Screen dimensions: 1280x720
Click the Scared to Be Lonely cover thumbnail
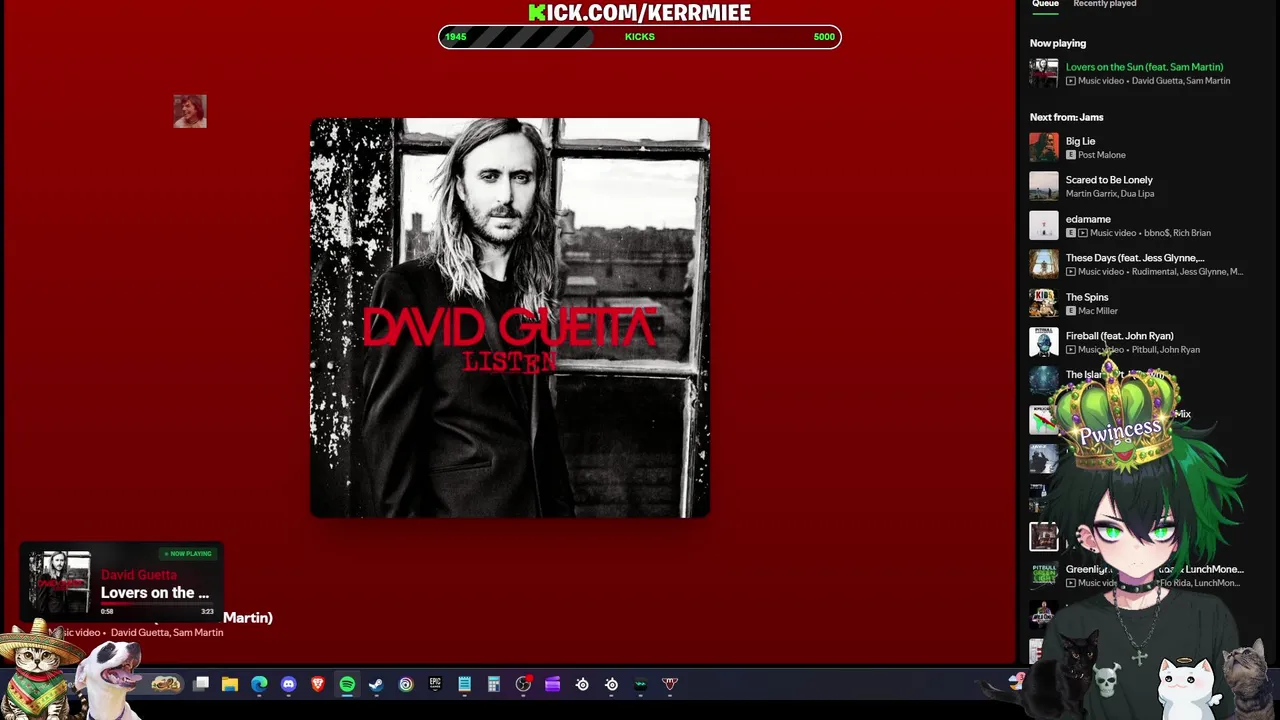1044,187
